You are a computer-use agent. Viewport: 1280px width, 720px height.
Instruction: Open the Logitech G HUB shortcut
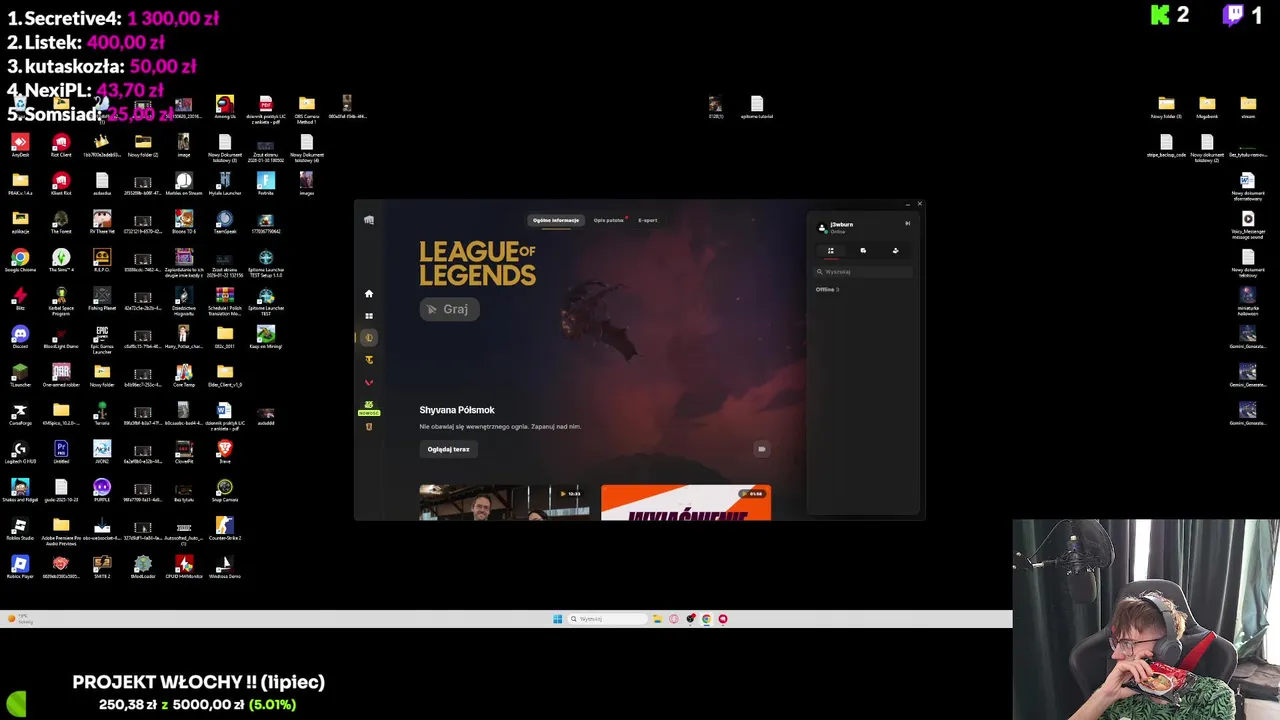click(x=20, y=453)
